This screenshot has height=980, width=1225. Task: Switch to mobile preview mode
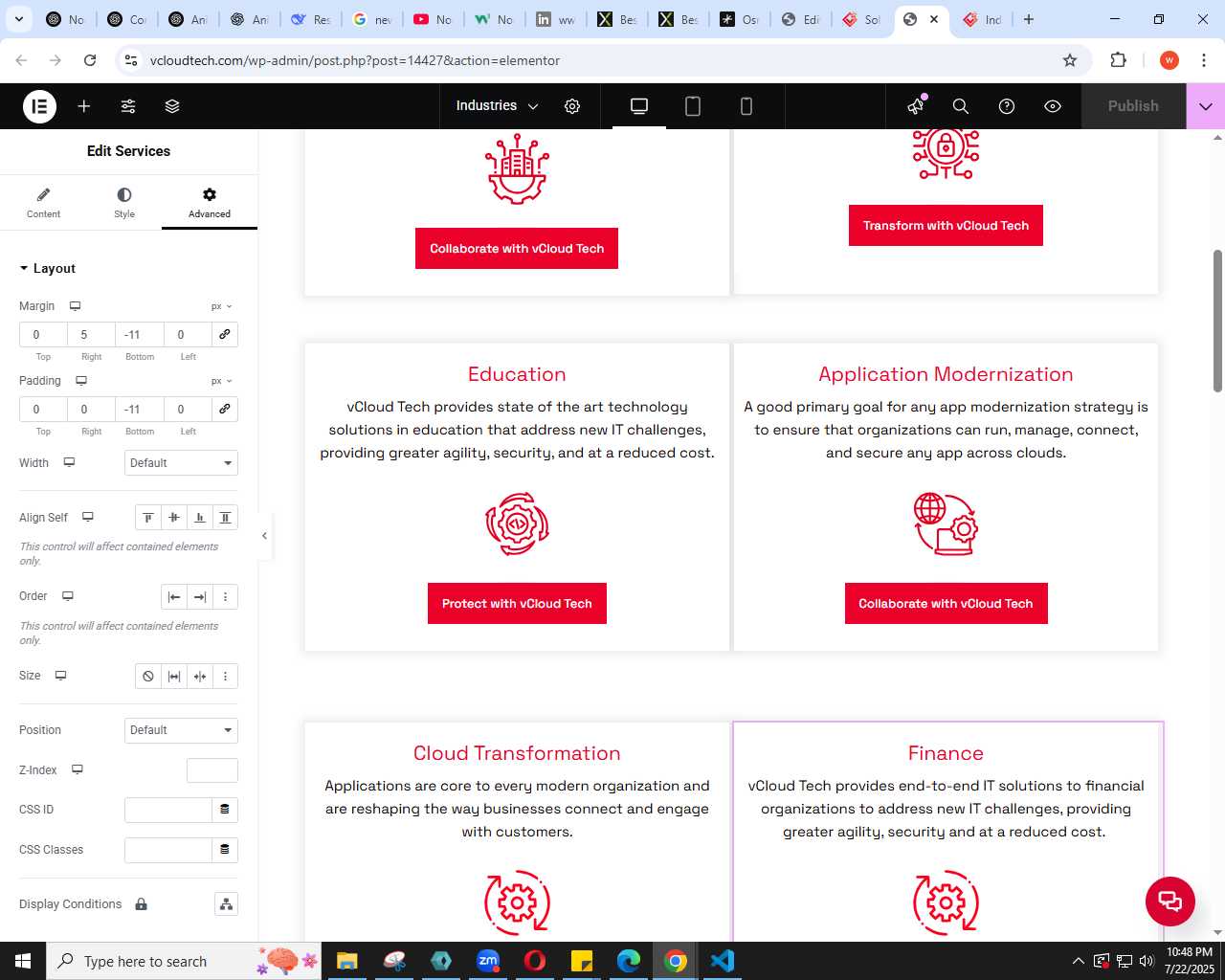point(746,106)
